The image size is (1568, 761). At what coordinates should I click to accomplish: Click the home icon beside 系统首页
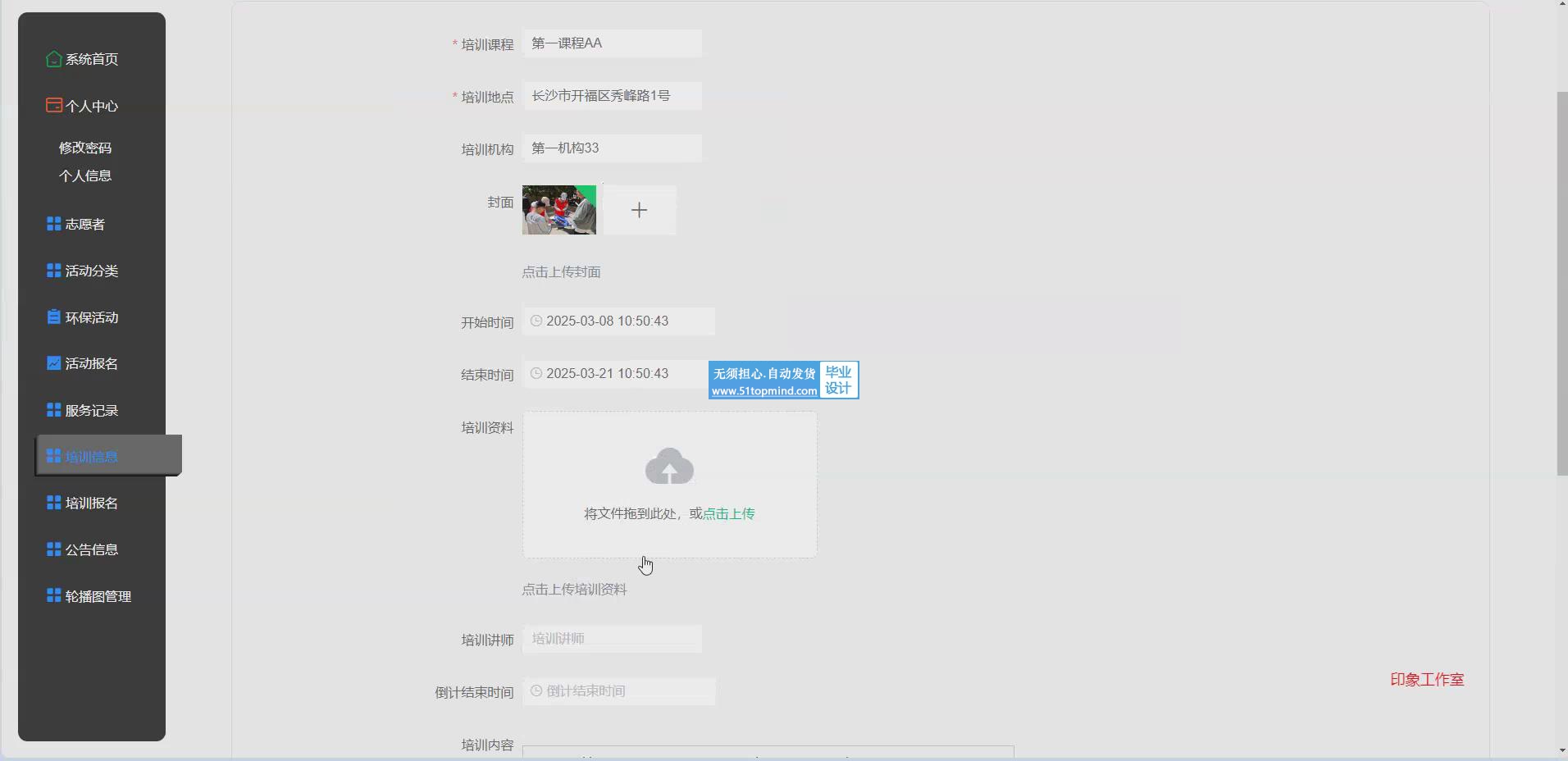coord(54,59)
